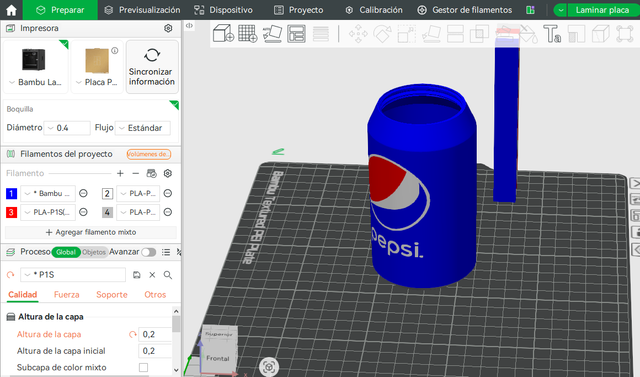Screen dimensions: 640x377
Task: Open filament 2 PLA-P preset dropdown
Action: pos(138,193)
